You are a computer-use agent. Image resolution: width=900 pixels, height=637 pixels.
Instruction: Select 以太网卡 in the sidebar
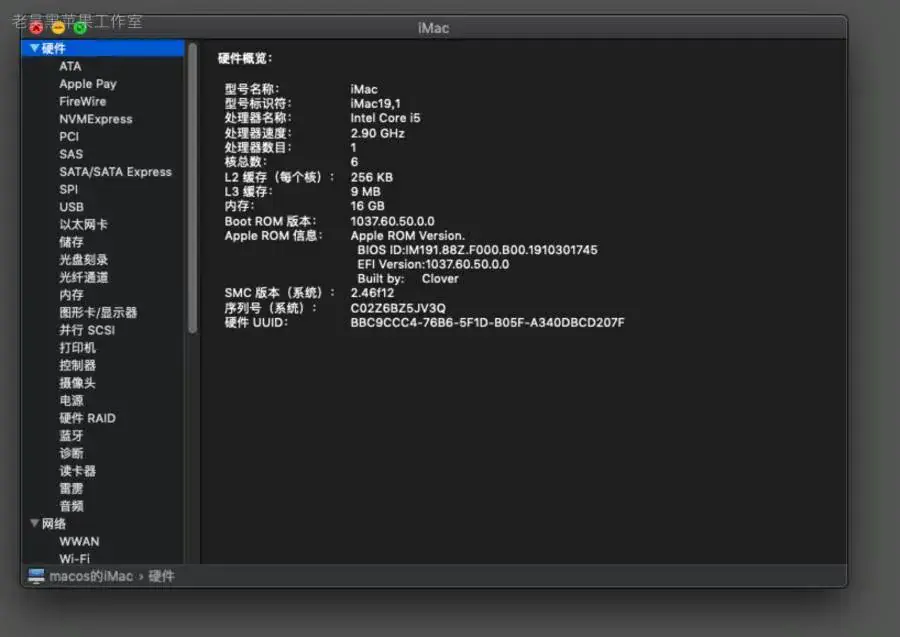click(83, 224)
